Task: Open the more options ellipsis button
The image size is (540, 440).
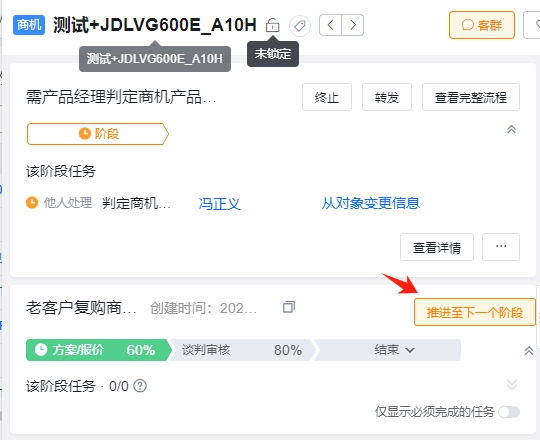Action: tap(501, 247)
